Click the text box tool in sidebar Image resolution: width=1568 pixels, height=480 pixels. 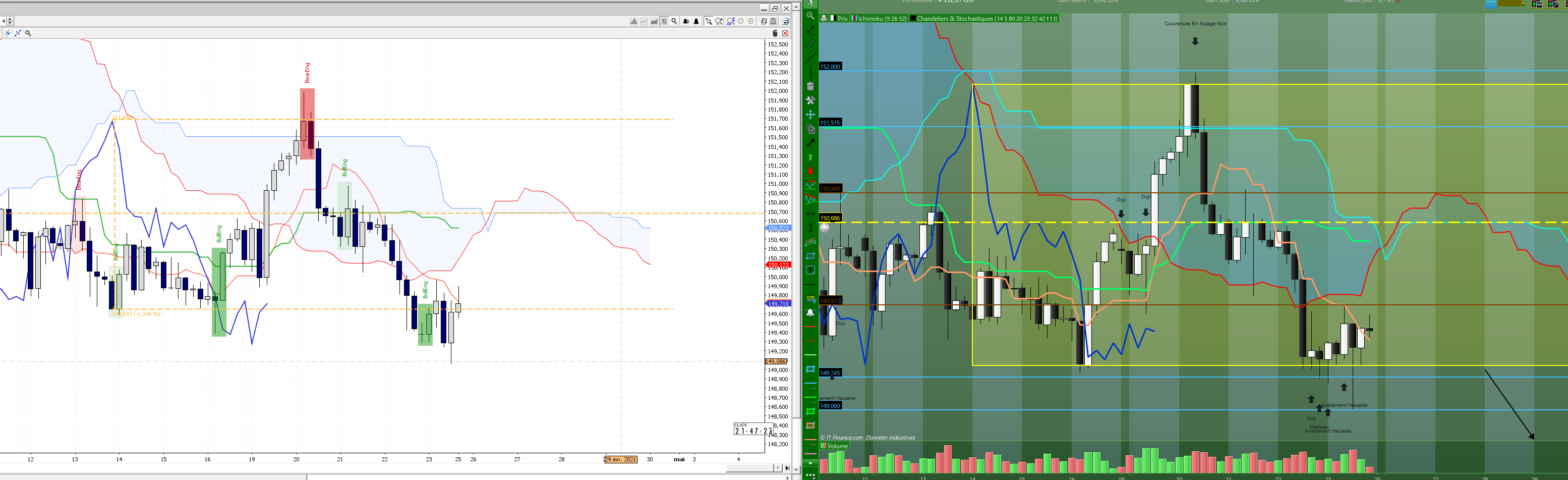point(810,270)
